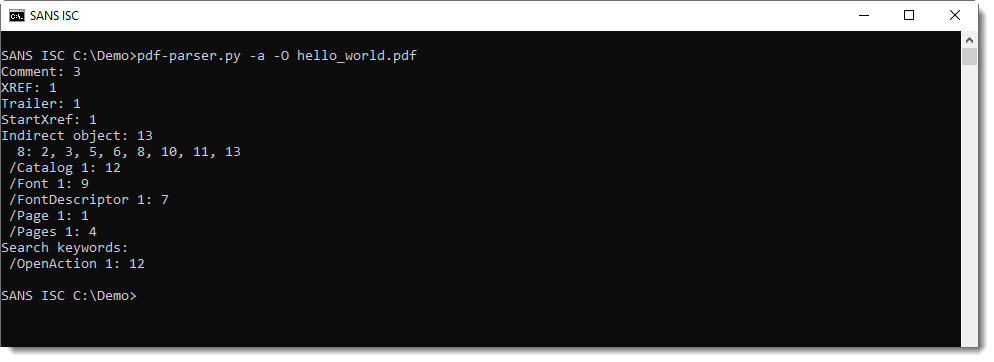Click the XREF: 1 output line
The height and width of the screenshot is (362, 994).
(29, 87)
